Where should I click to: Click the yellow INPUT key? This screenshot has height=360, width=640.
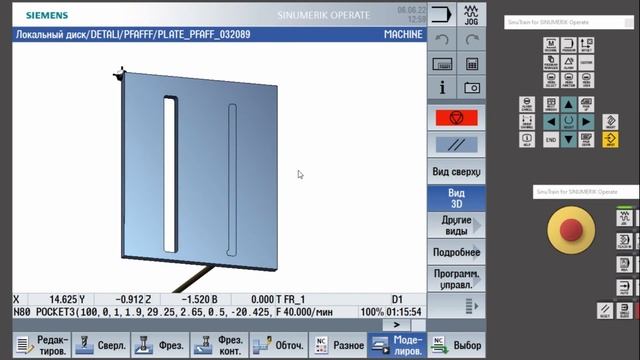tap(610, 140)
